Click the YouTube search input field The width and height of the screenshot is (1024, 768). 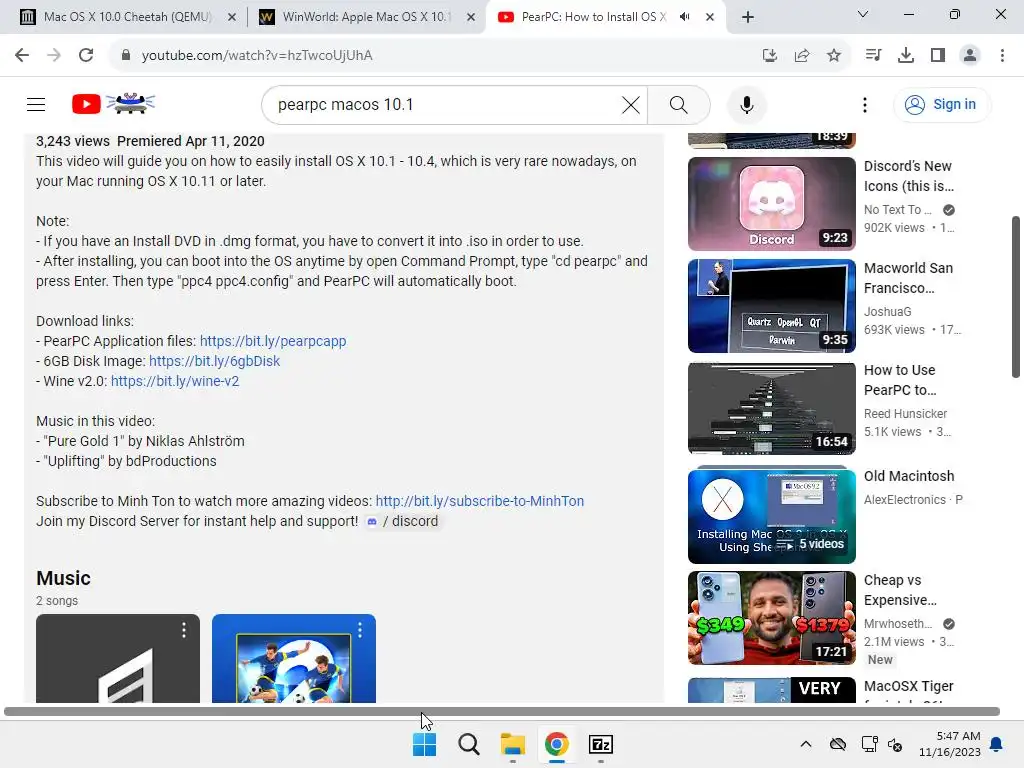(444, 105)
